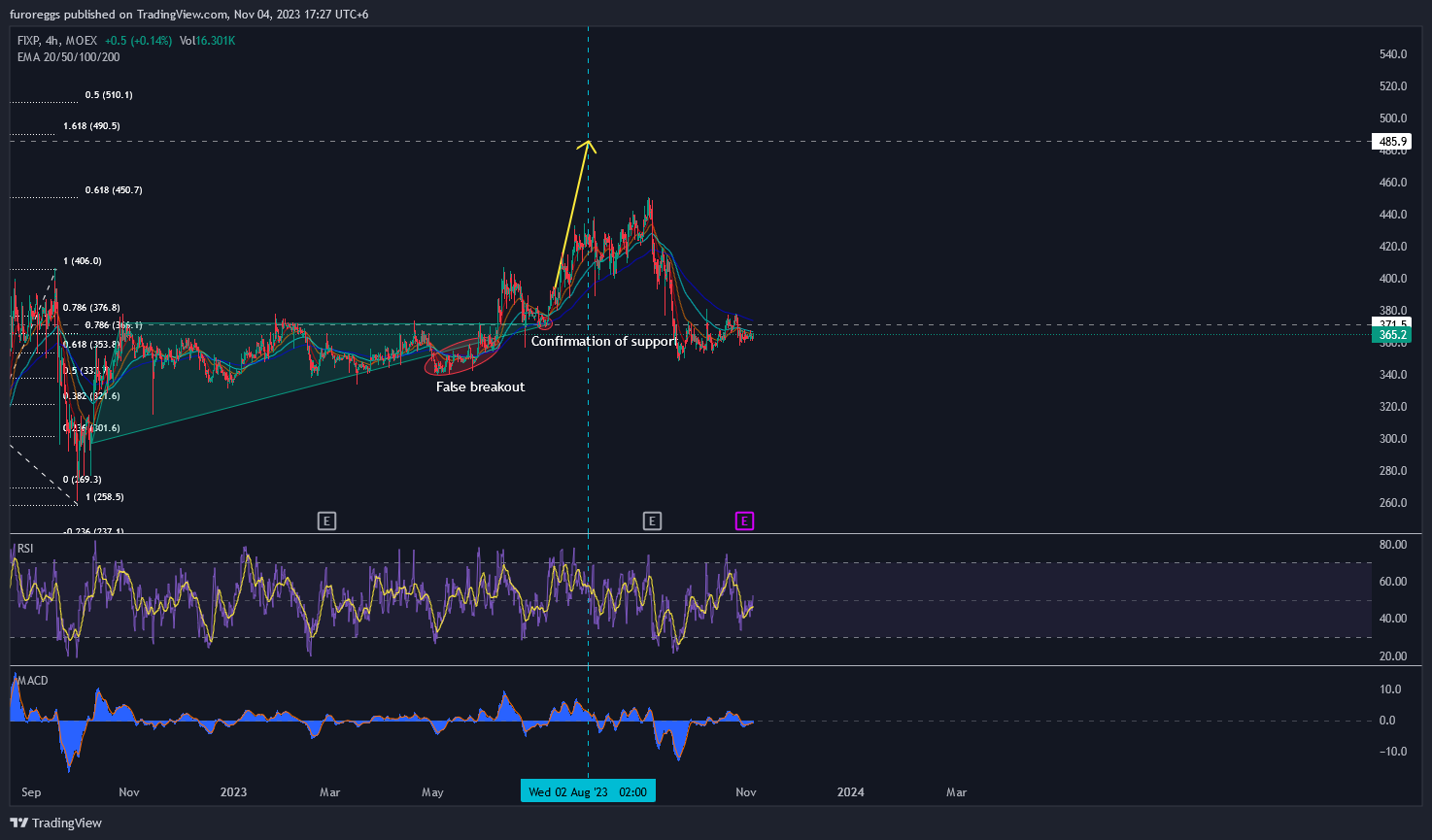Click the EMA 20/50/100/200 indicator label
Screen dimensions: 1432x840
coord(69,57)
